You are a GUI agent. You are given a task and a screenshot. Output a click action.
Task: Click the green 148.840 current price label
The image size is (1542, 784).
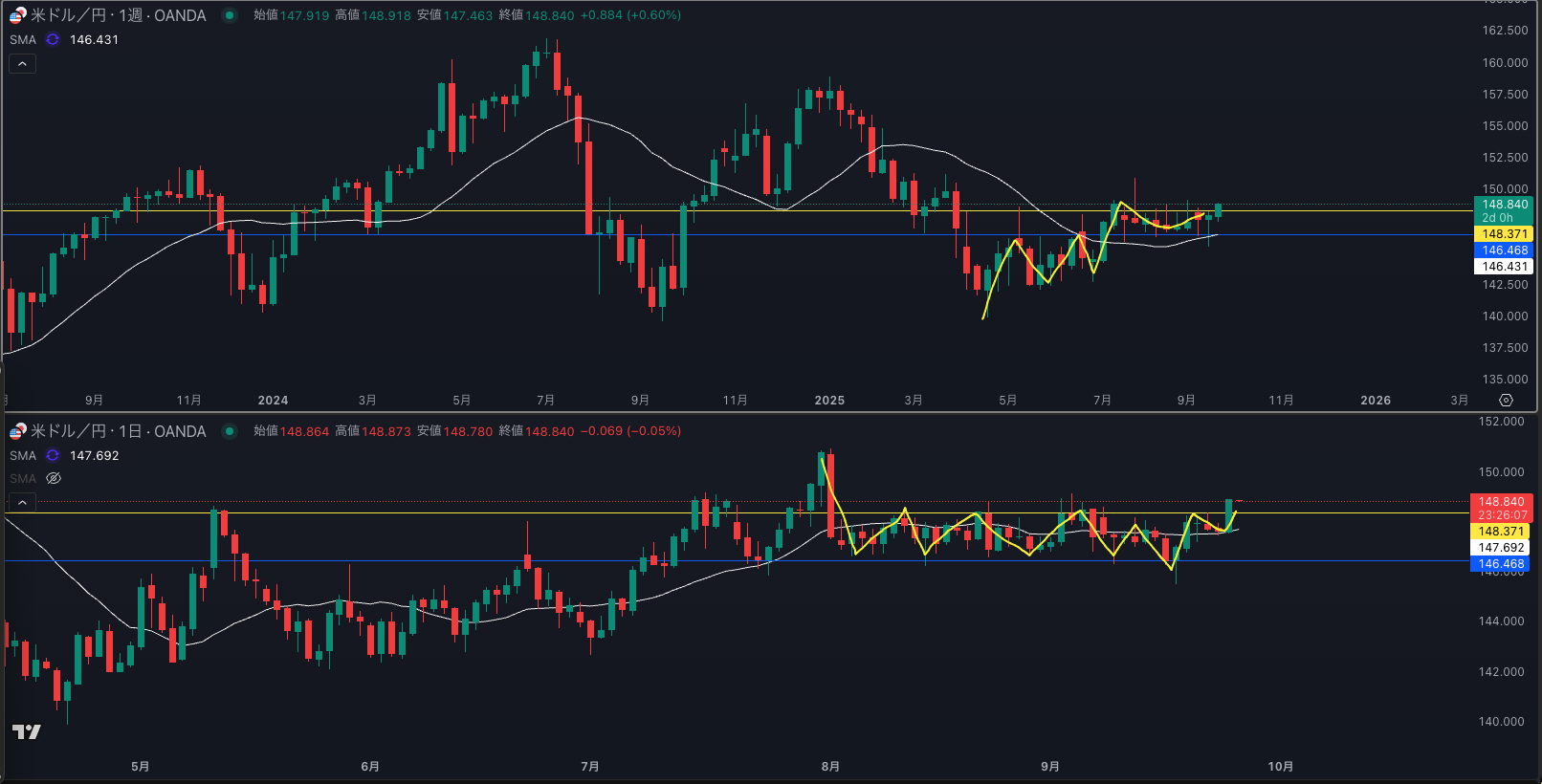[x=1504, y=205]
